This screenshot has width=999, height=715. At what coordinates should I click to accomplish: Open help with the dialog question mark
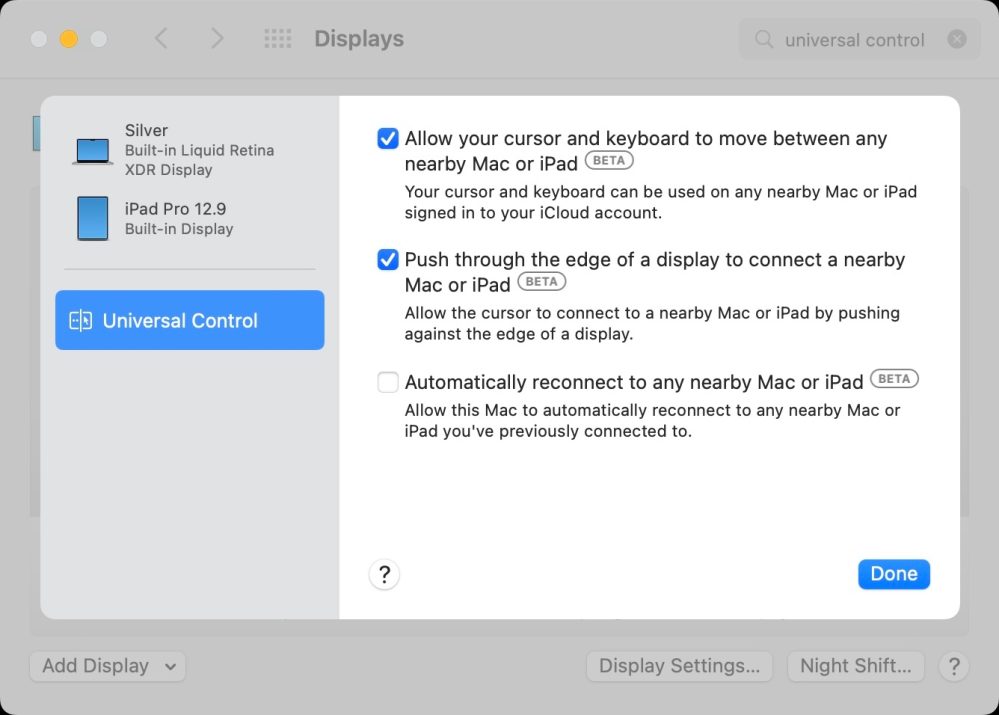384,575
